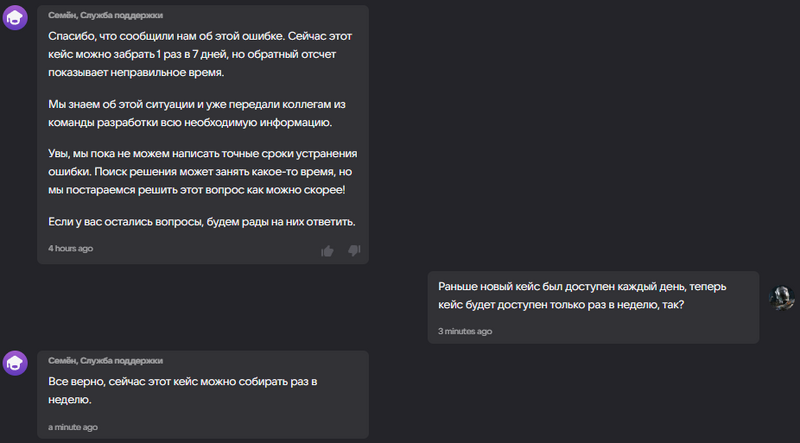Click the "a minute ago" timestamp

pyautogui.click(x=73, y=427)
